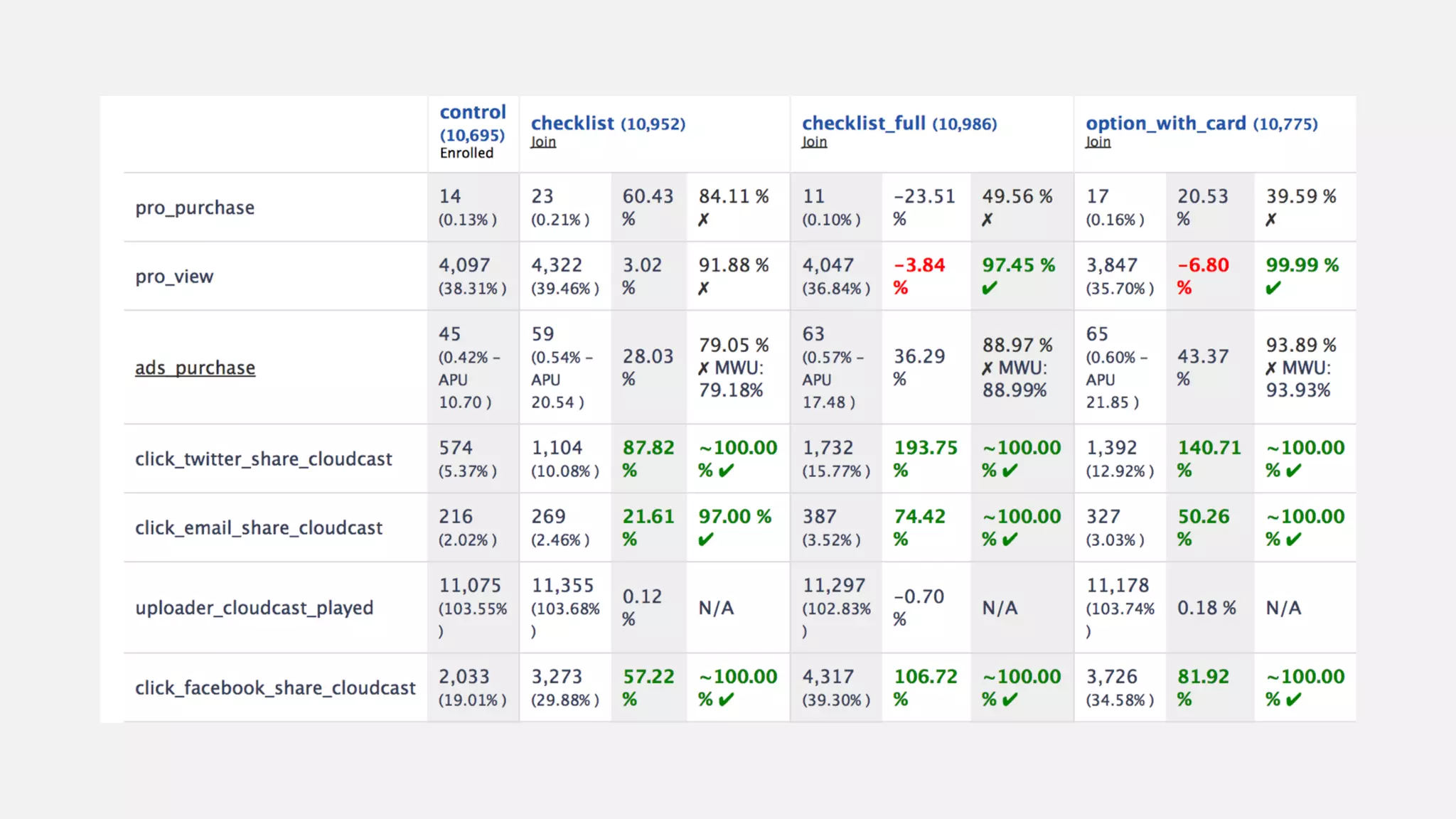
Task: Click the option_with_card variant title
Action: 1166,123
